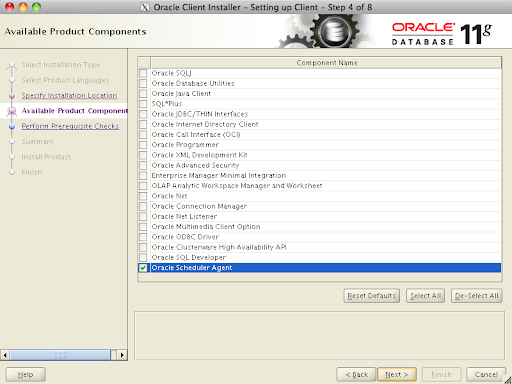
Task: Go back with the Back button
Action: point(356,375)
